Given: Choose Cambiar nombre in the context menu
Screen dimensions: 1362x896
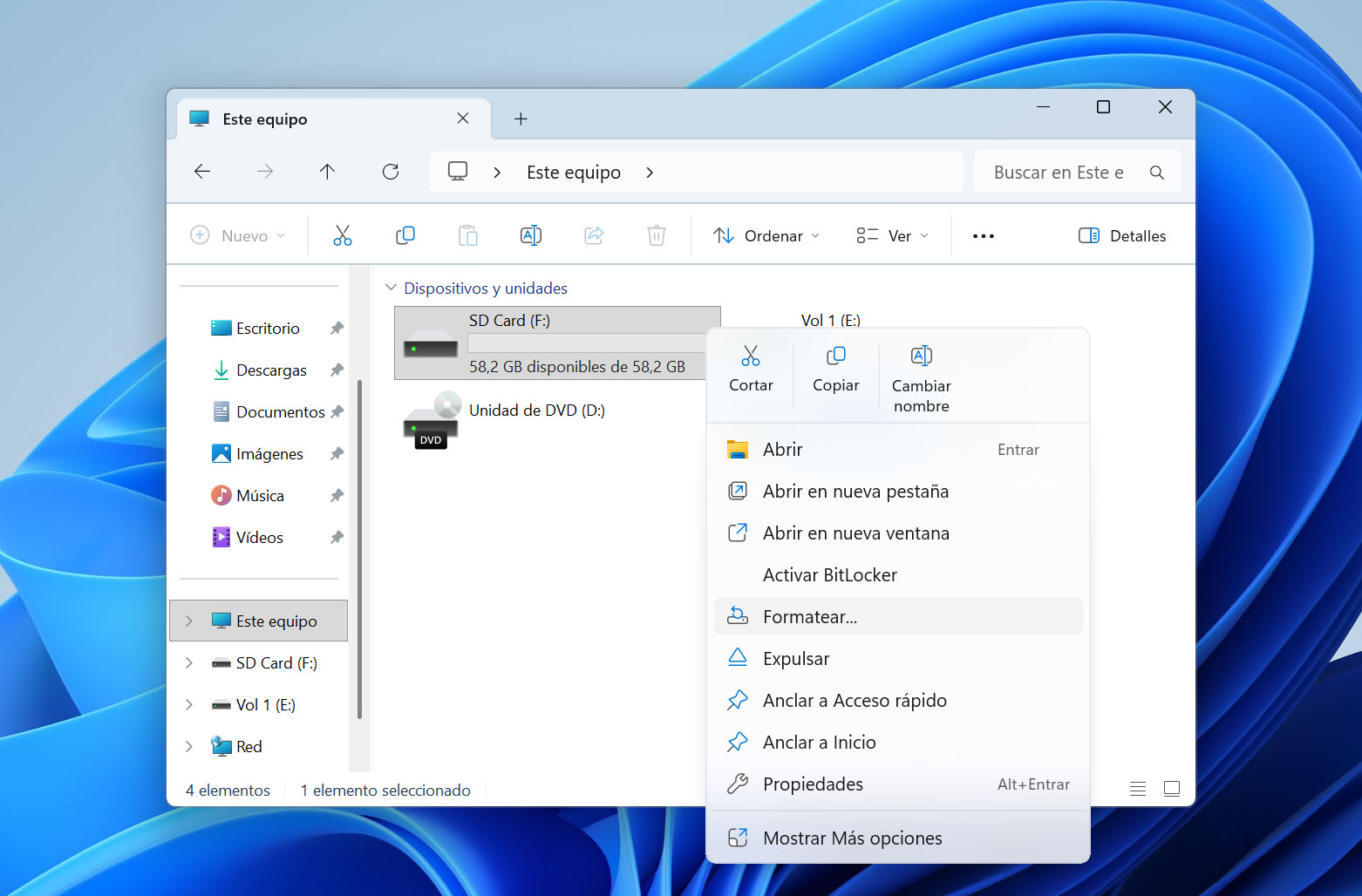Looking at the screenshot, I should tap(922, 380).
